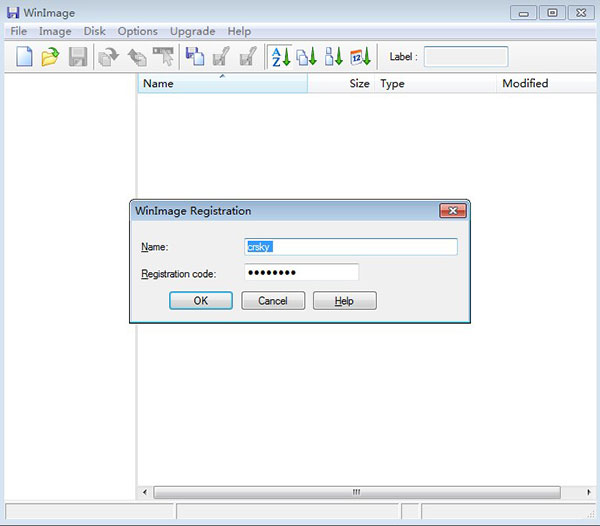Sort files by size icon
The width and height of the screenshot is (600, 526).
(333, 57)
